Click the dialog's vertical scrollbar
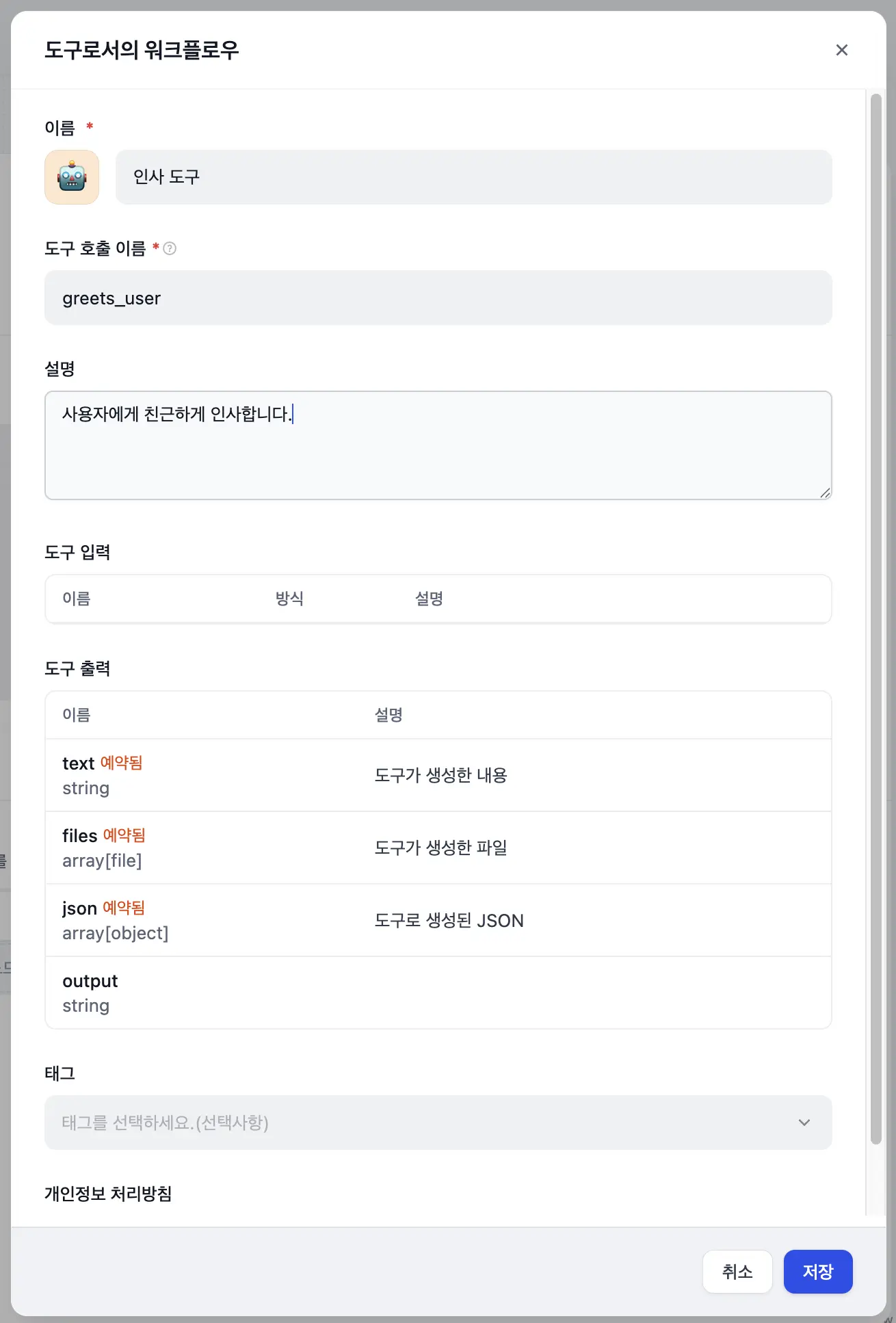The height and width of the screenshot is (1323, 896). point(875,616)
